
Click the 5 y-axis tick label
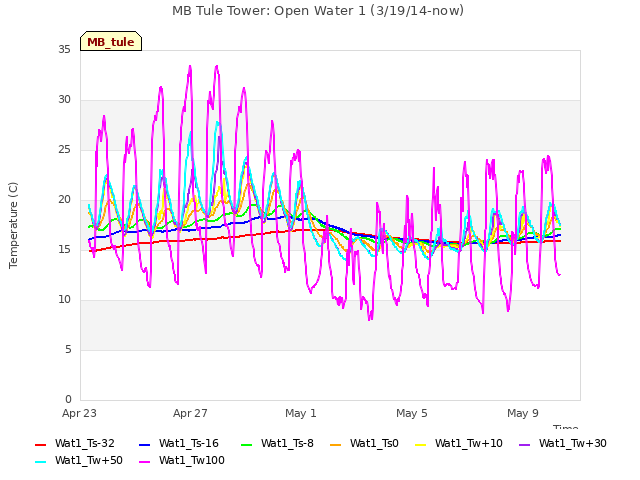68,350
